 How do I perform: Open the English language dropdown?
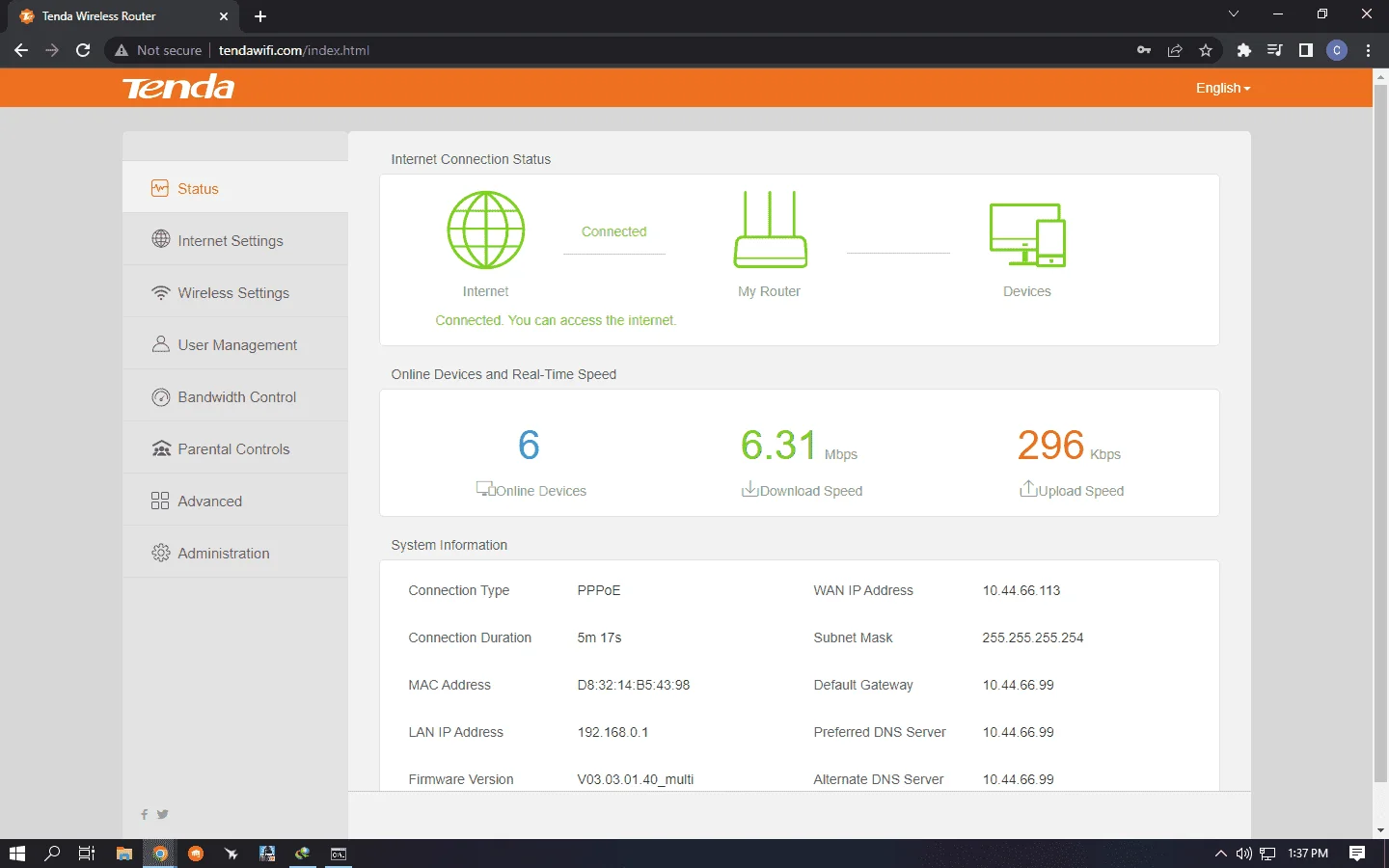(1223, 88)
